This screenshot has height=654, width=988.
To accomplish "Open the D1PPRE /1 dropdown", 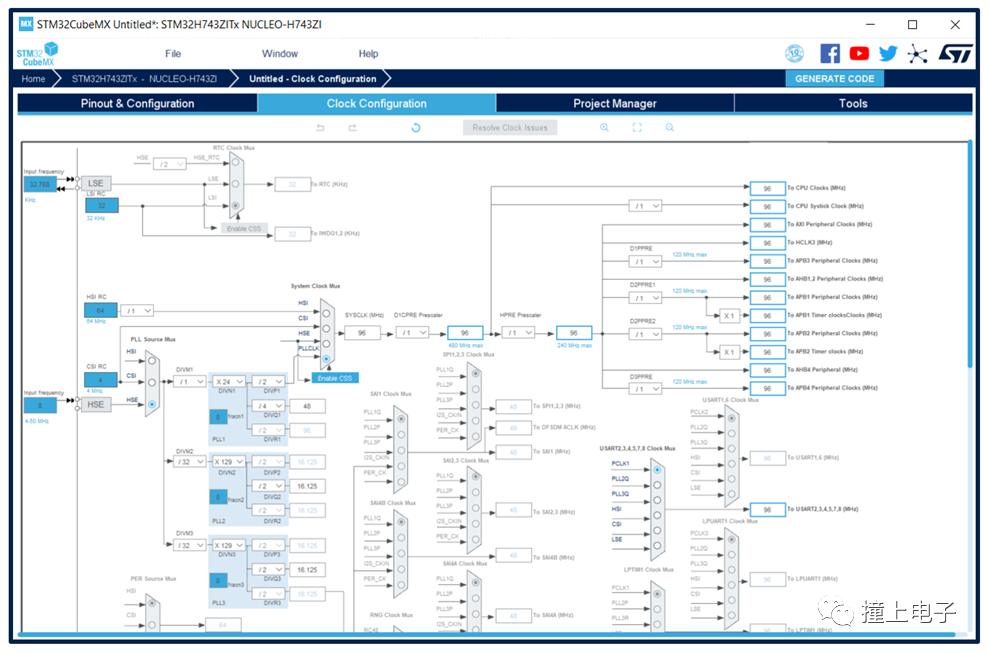I will [645, 261].
